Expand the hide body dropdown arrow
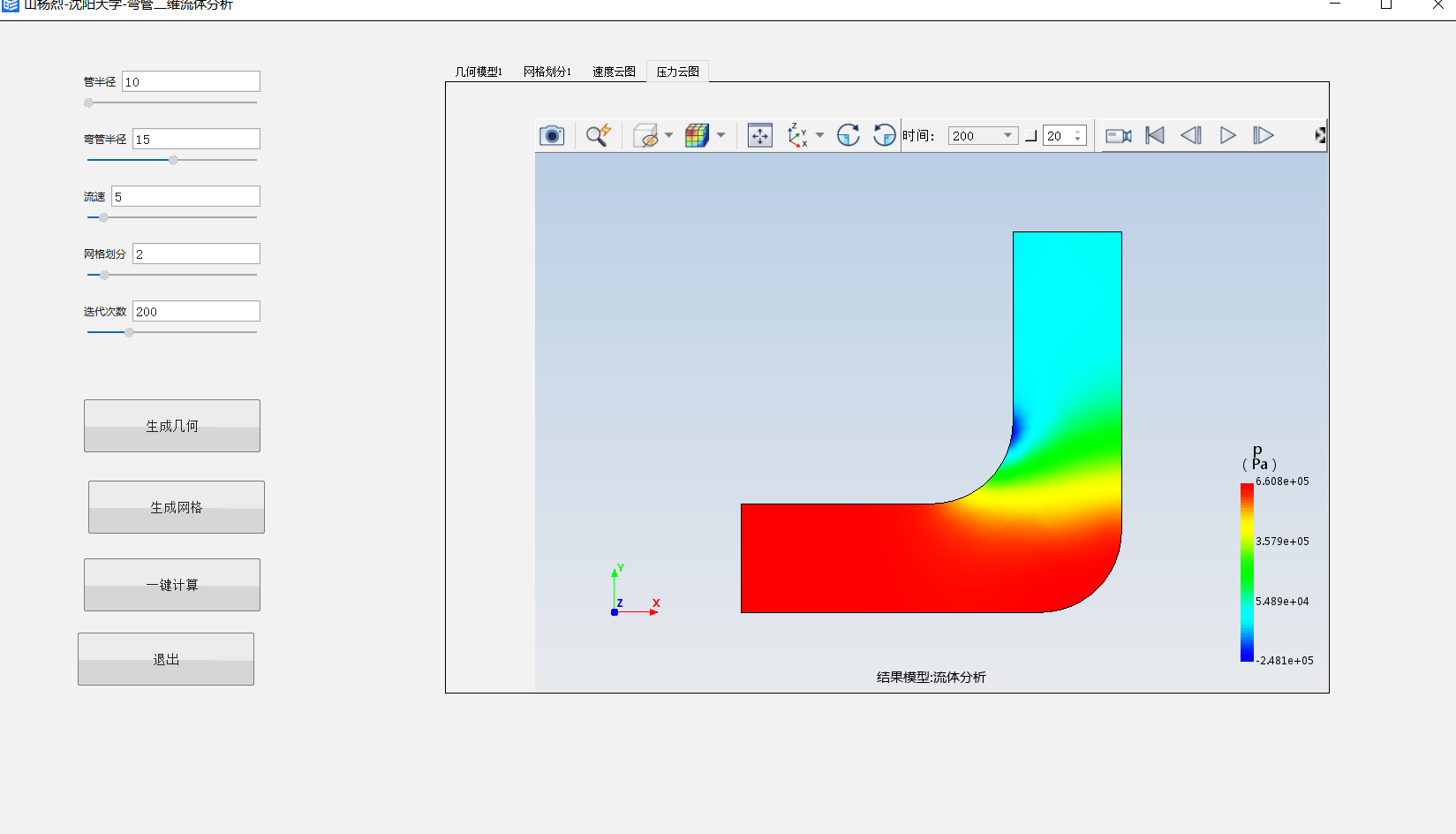1456x834 pixels. pos(668,135)
